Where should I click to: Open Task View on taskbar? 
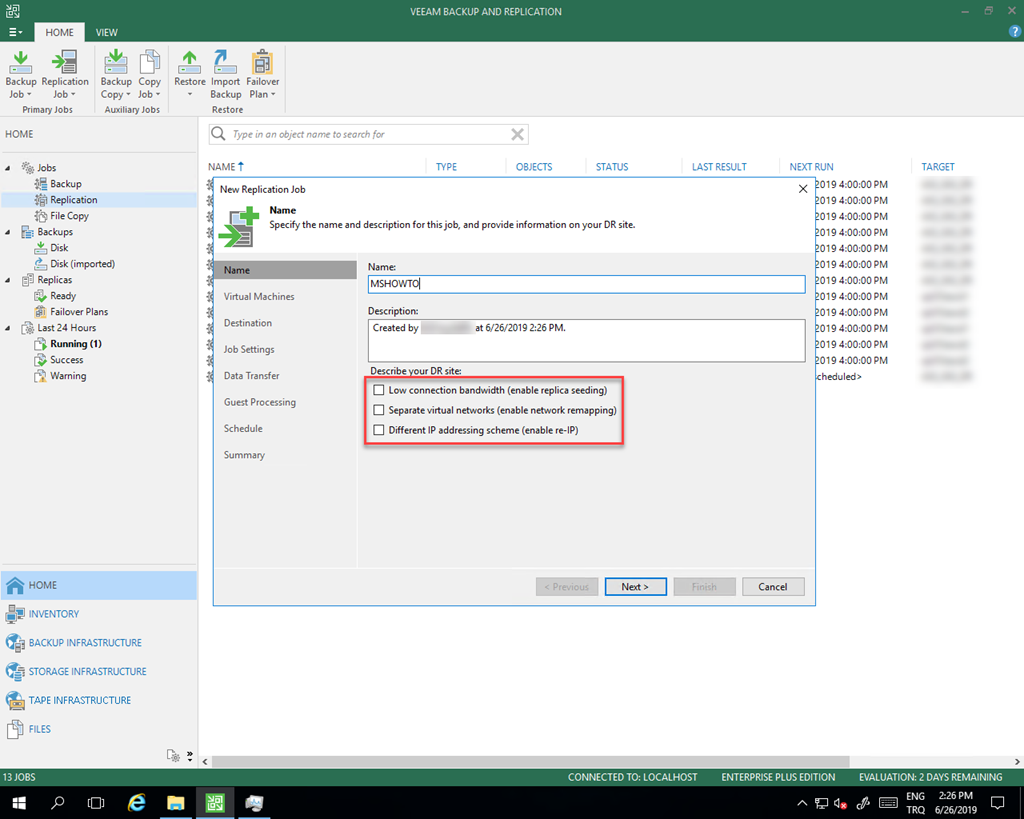click(96, 803)
